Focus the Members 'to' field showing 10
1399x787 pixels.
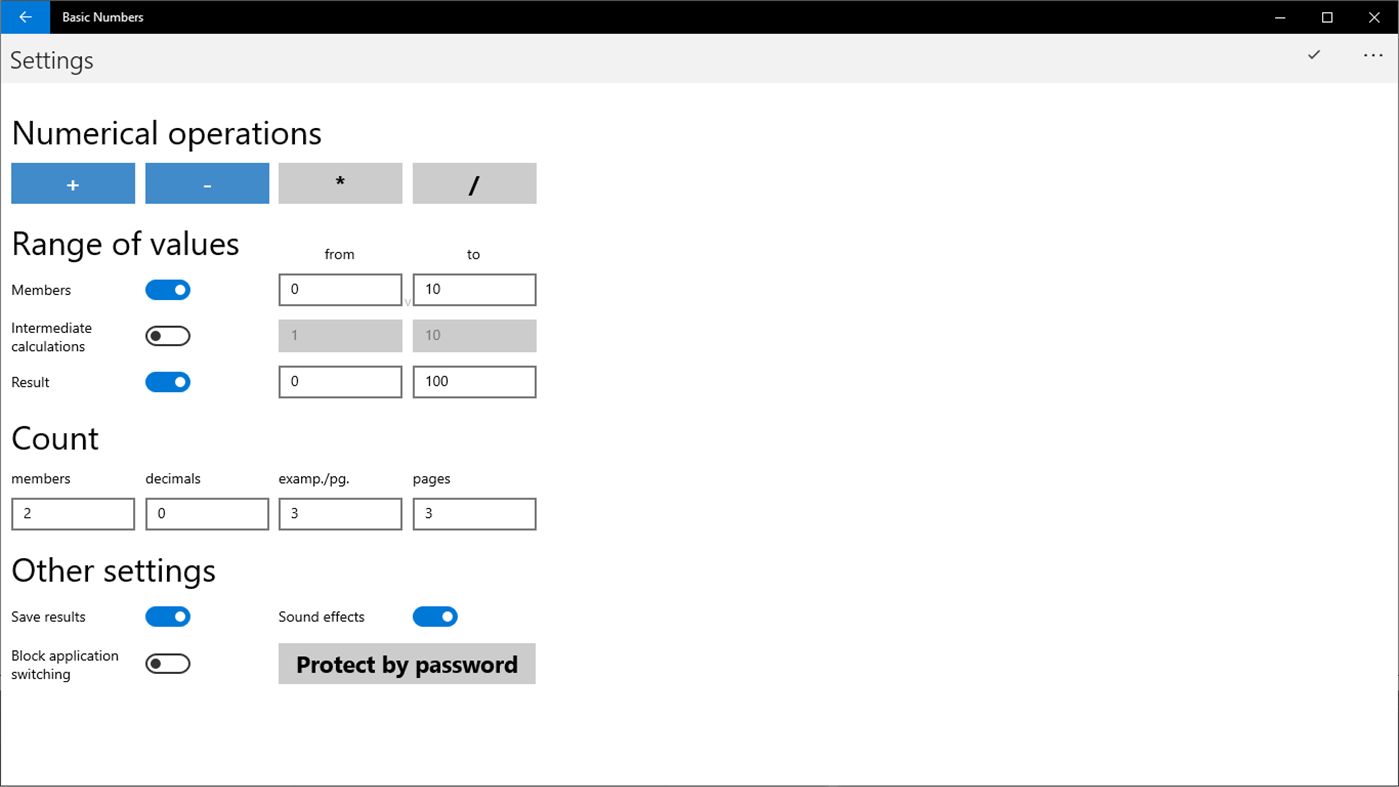pyautogui.click(x=474, y=290)
